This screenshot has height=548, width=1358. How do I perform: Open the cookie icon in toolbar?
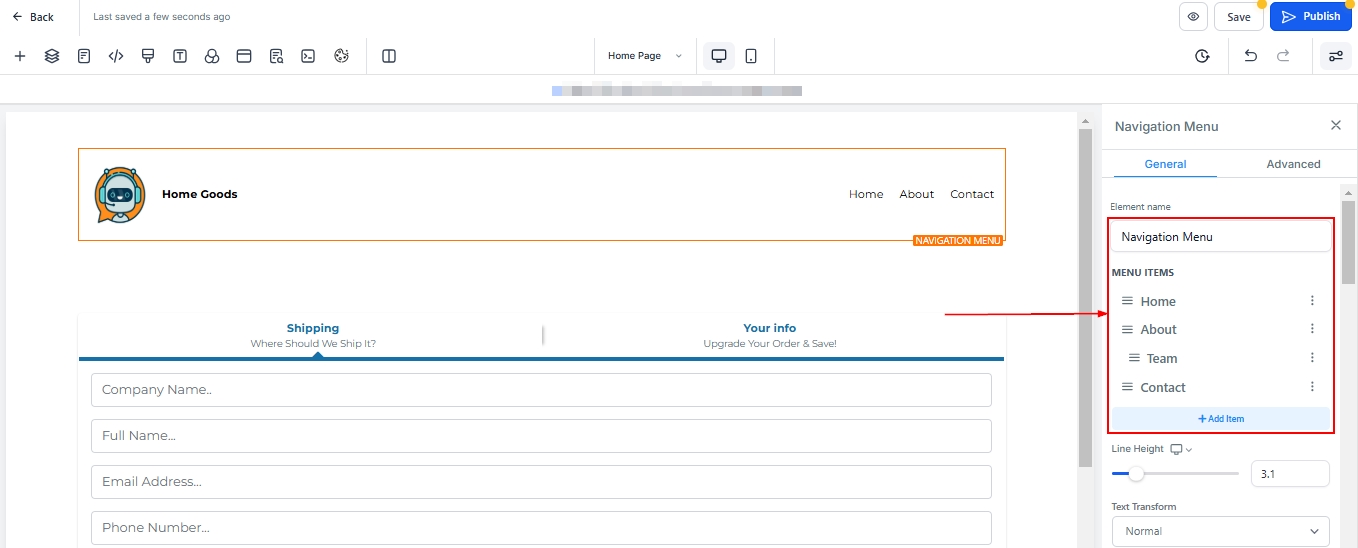(341, 56)
